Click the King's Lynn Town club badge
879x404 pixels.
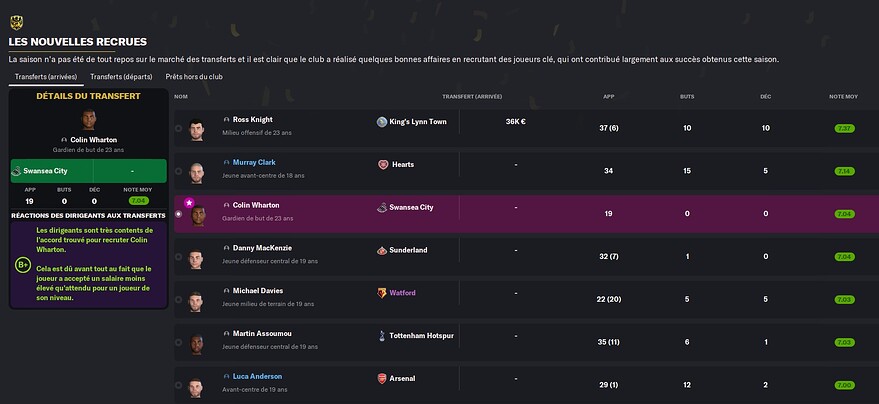point(382,122)
